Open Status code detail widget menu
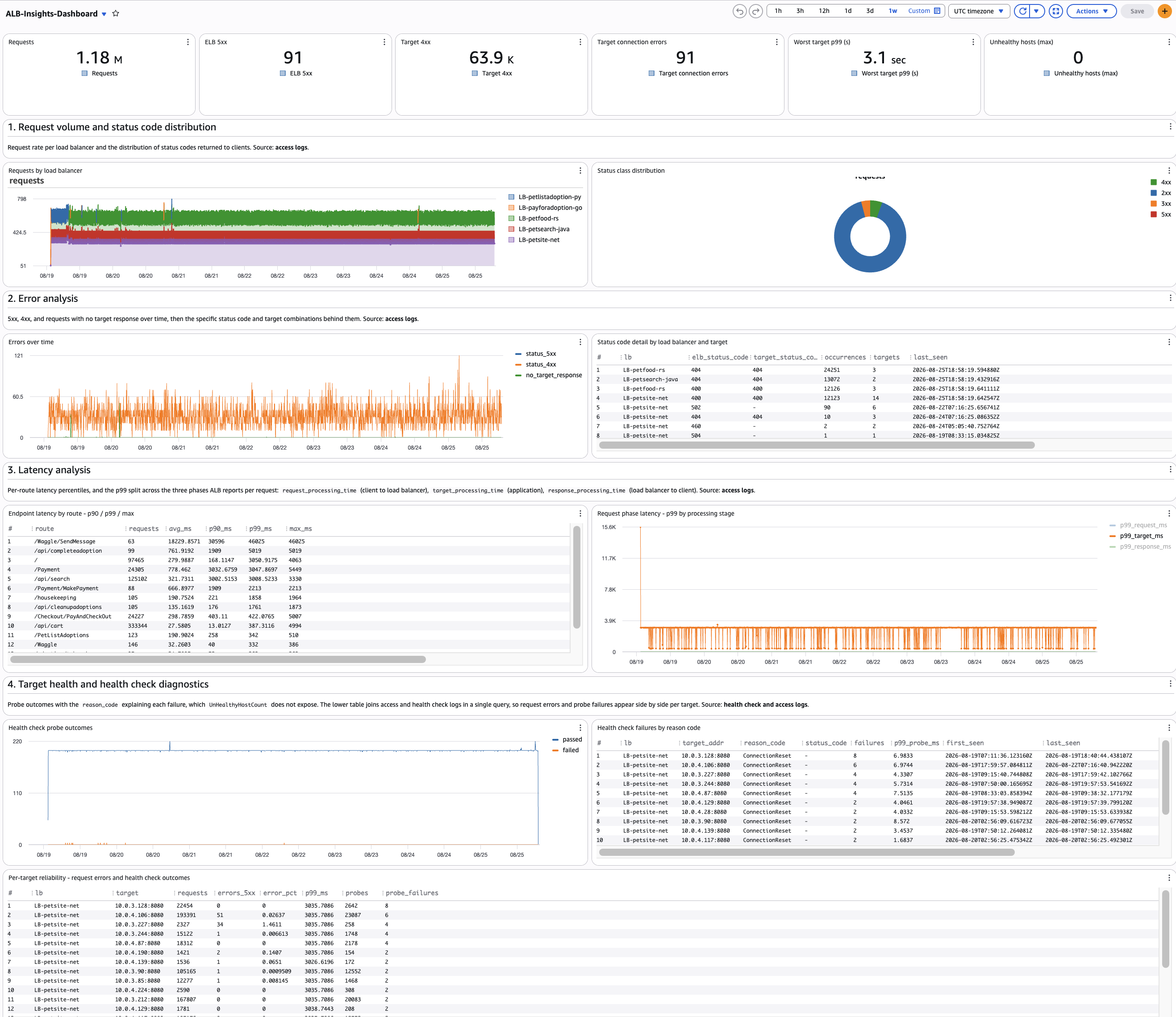 pos(1168,342)
